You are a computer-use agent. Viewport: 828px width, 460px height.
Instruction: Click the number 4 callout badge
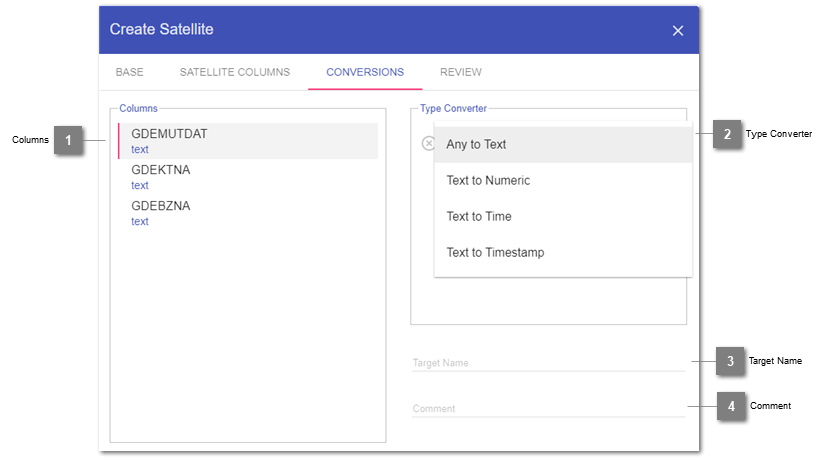pyautogui.click(x=731, y=406)
